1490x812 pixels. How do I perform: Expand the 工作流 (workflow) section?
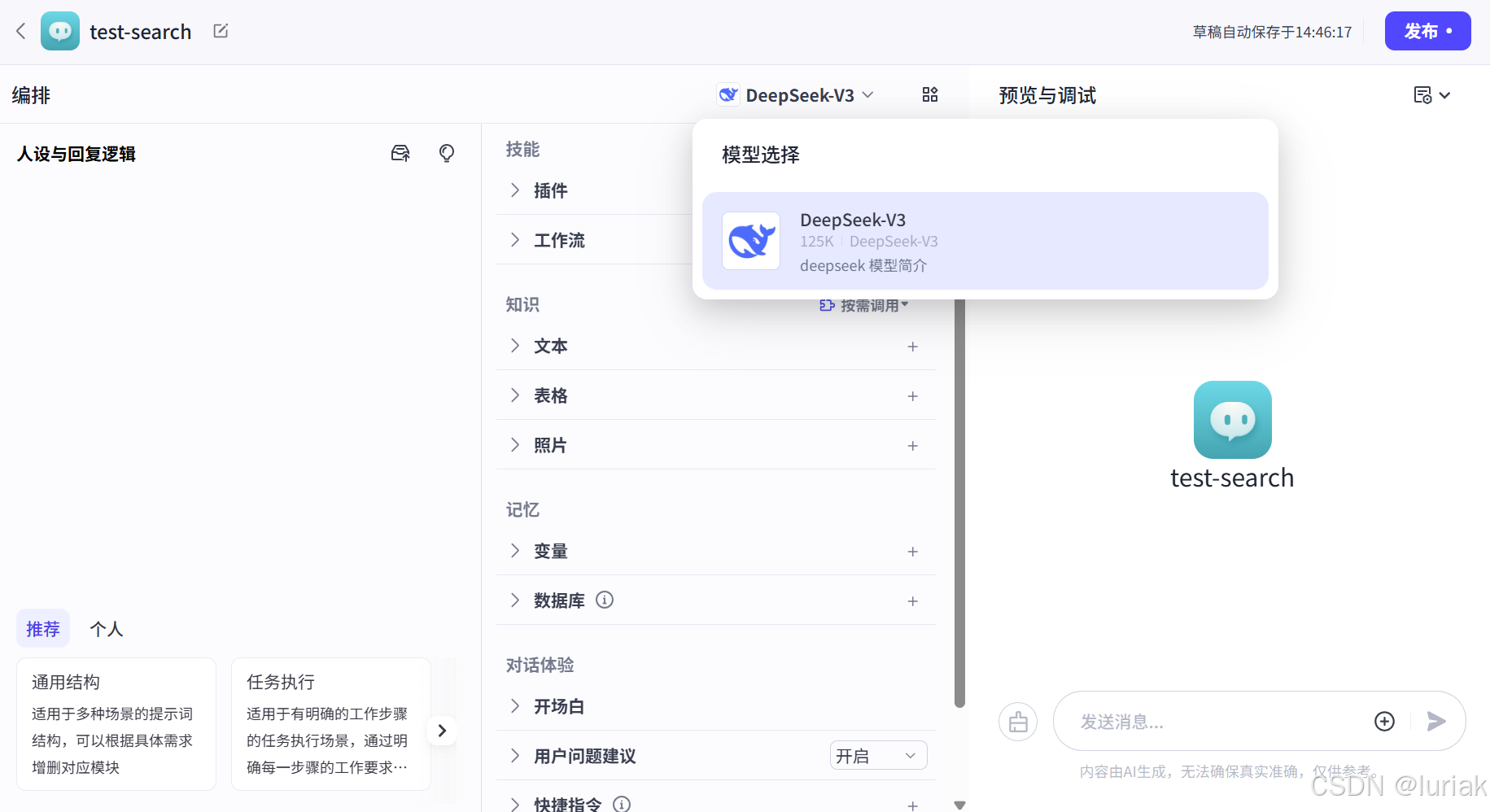pos(515,240)
